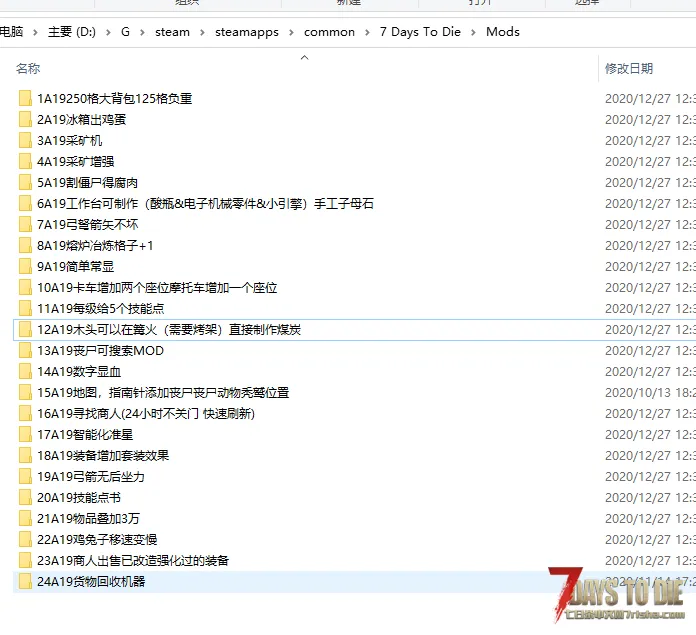Click folder icon beside 15A19地图 folder name
The width and height of the screenshot is (696, 635).
[25, 393]
